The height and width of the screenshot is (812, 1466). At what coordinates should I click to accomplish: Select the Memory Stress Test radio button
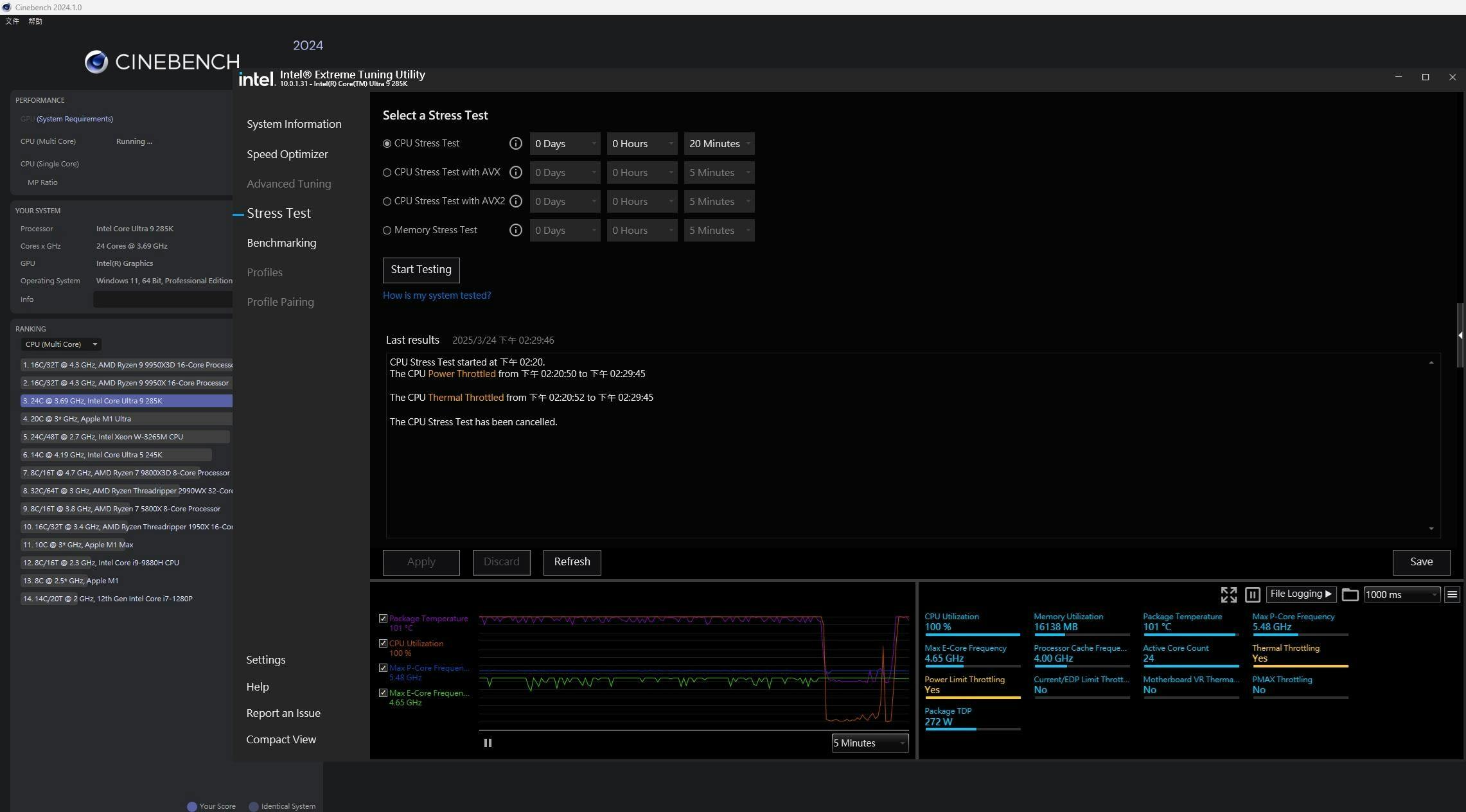click(x=387, y=230)
